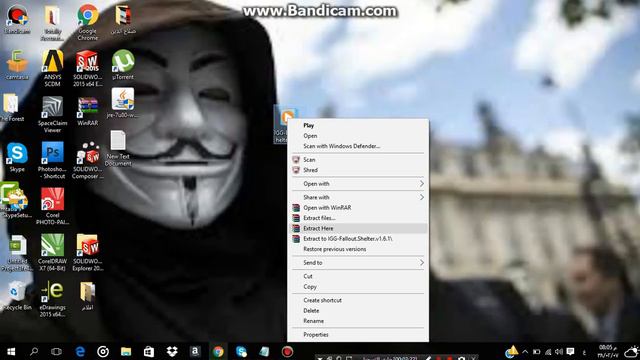
Task: Launch the Camtasia desktop shortcut
Action: 17,65
